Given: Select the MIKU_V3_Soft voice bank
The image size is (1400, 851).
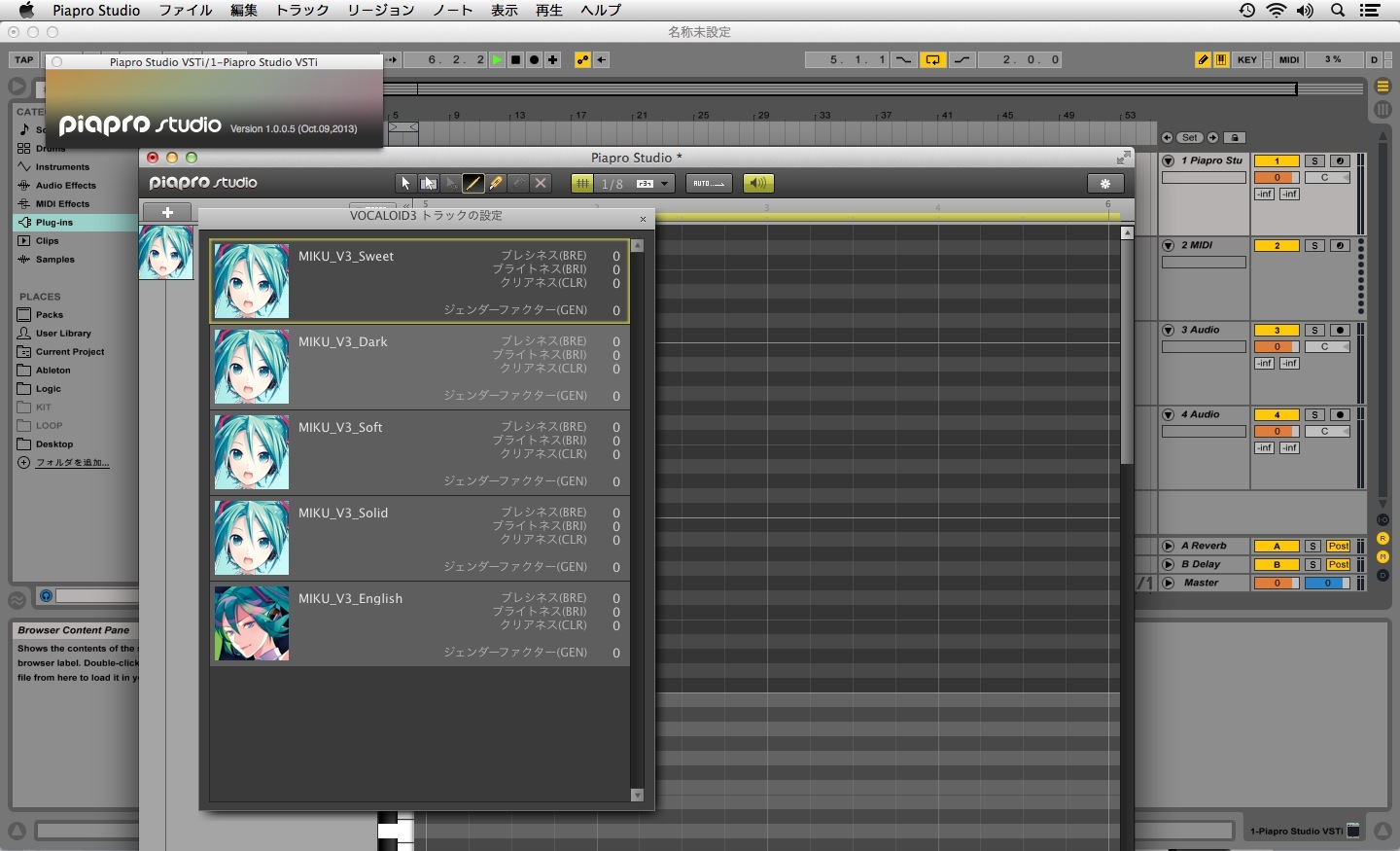Looking at the screenshot, I should pyautogui.click(x=420, y=452).
